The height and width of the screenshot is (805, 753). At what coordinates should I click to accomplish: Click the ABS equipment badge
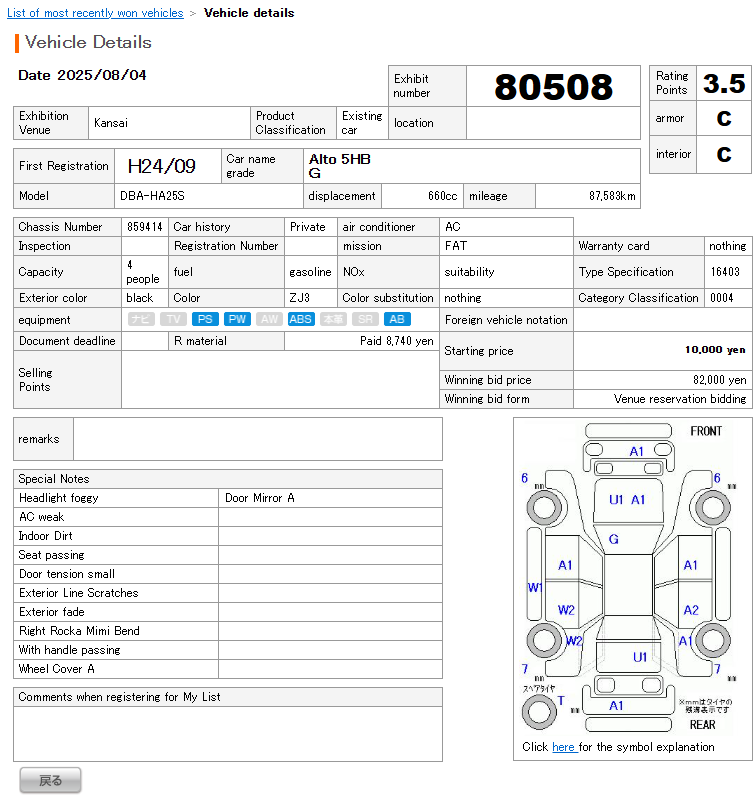tap(300, 319)
